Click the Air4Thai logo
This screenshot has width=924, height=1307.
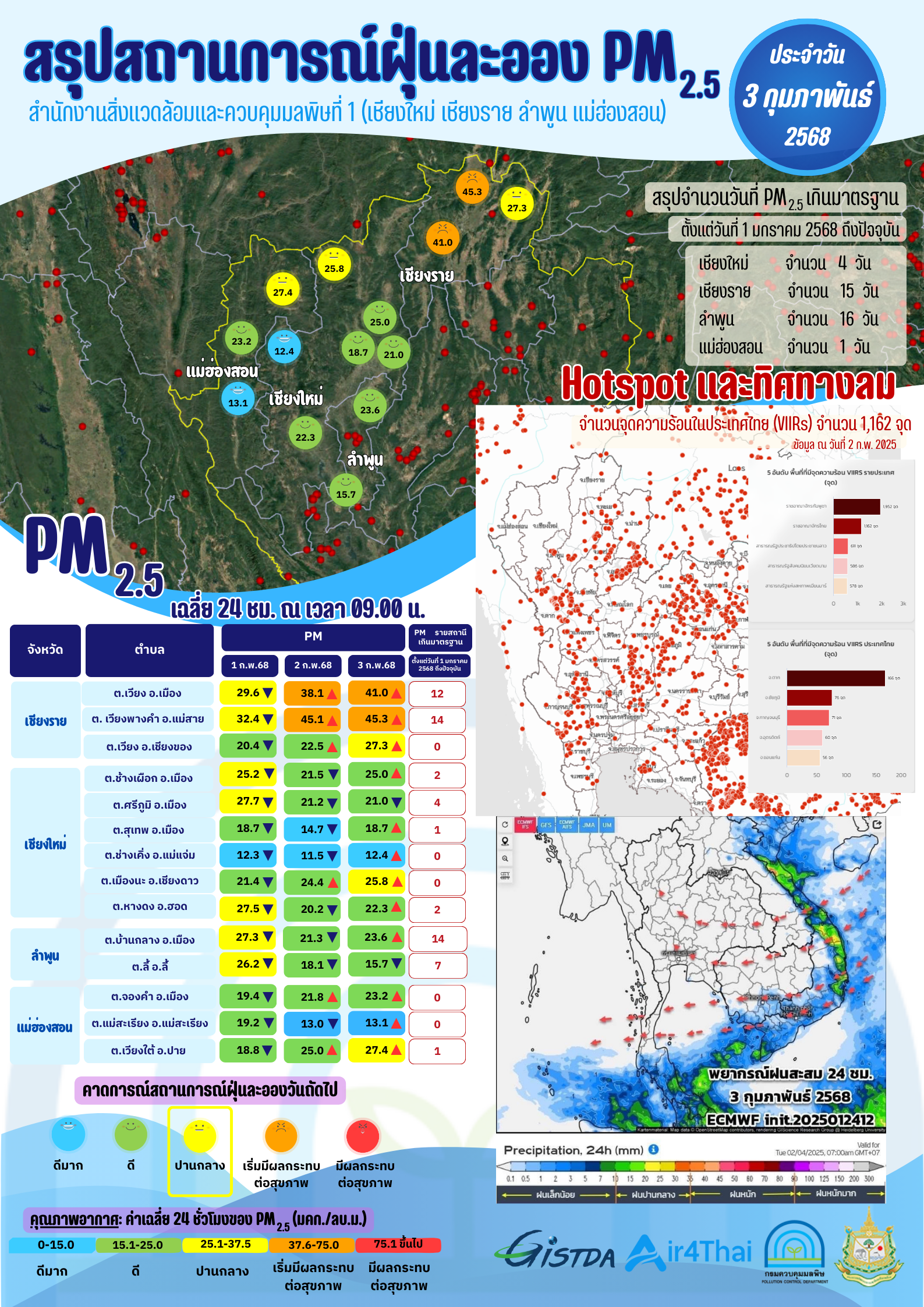(x=689, y=1253)
